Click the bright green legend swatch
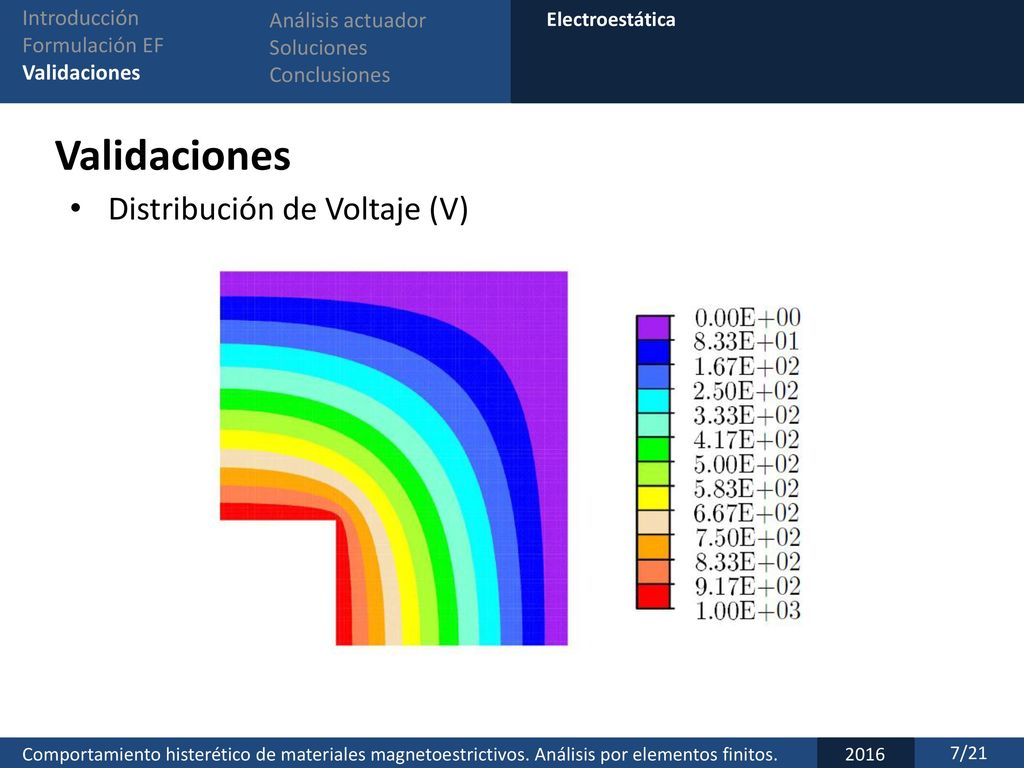1024x768 pixels. point(653,449)
